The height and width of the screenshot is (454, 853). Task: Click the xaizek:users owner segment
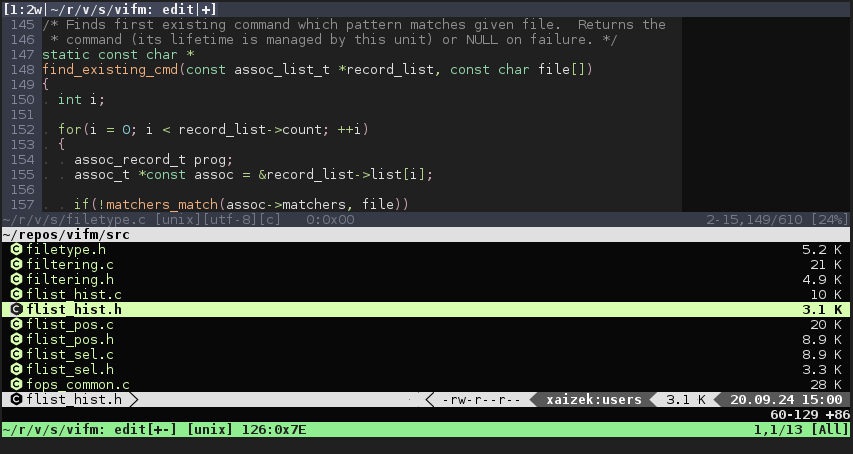point(594,400)
